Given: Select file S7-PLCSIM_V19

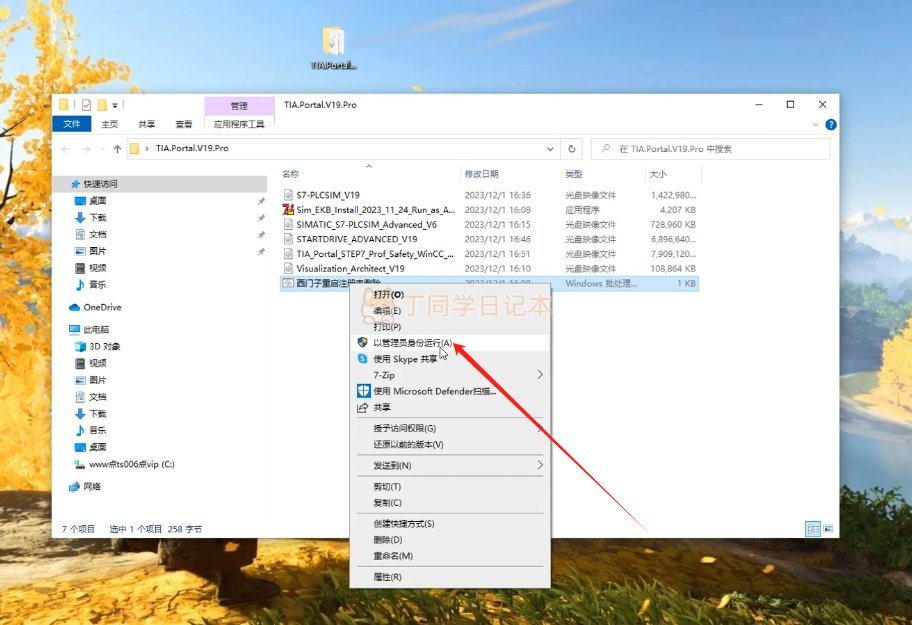Looking at the screenshot, I should [x=327, y=195].
